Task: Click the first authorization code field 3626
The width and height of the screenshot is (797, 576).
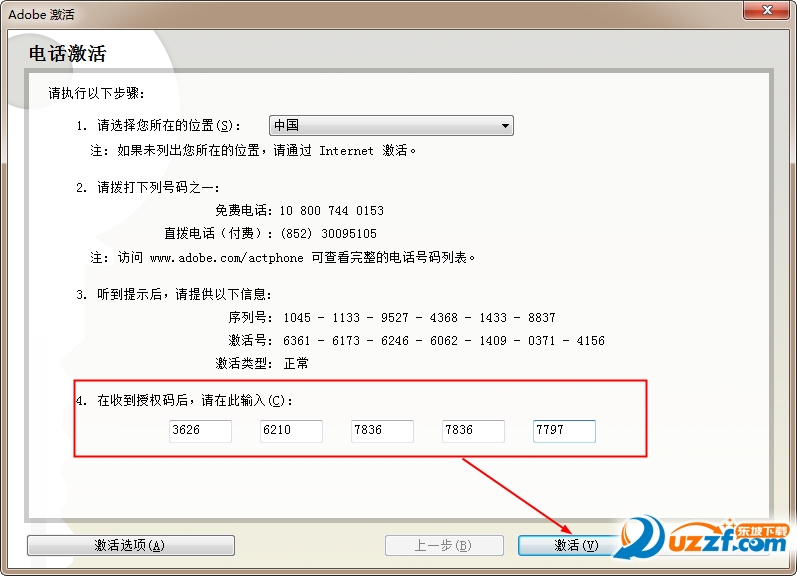Action: [x=200, y=431]
